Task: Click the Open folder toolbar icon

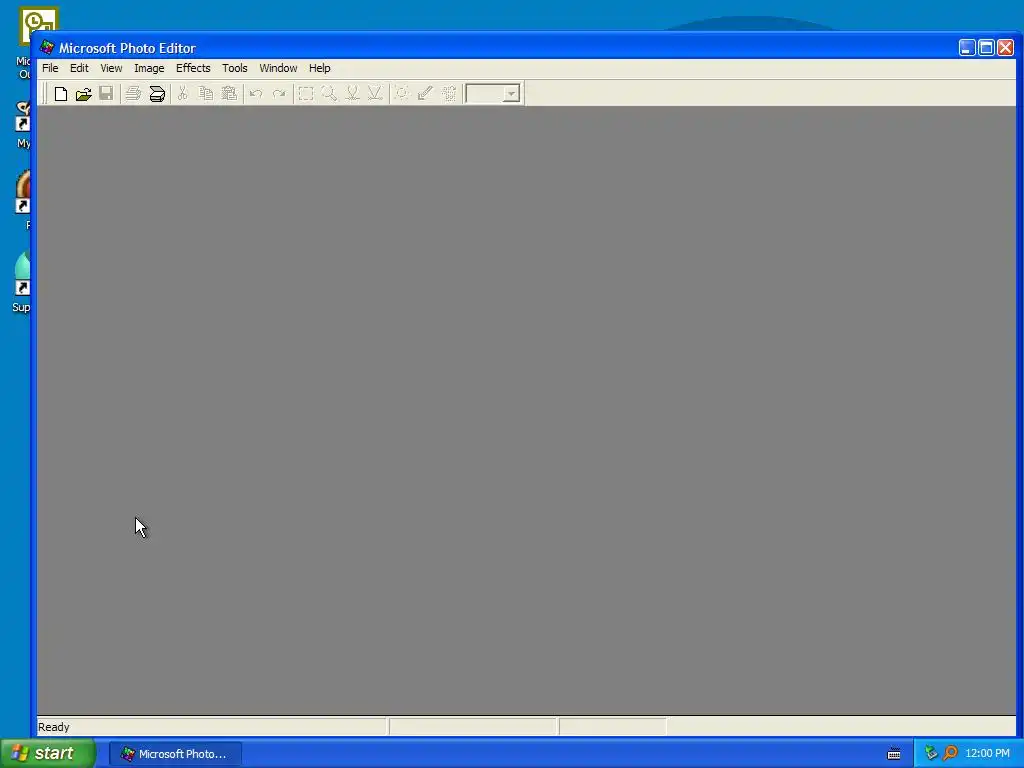Action: 84,93
